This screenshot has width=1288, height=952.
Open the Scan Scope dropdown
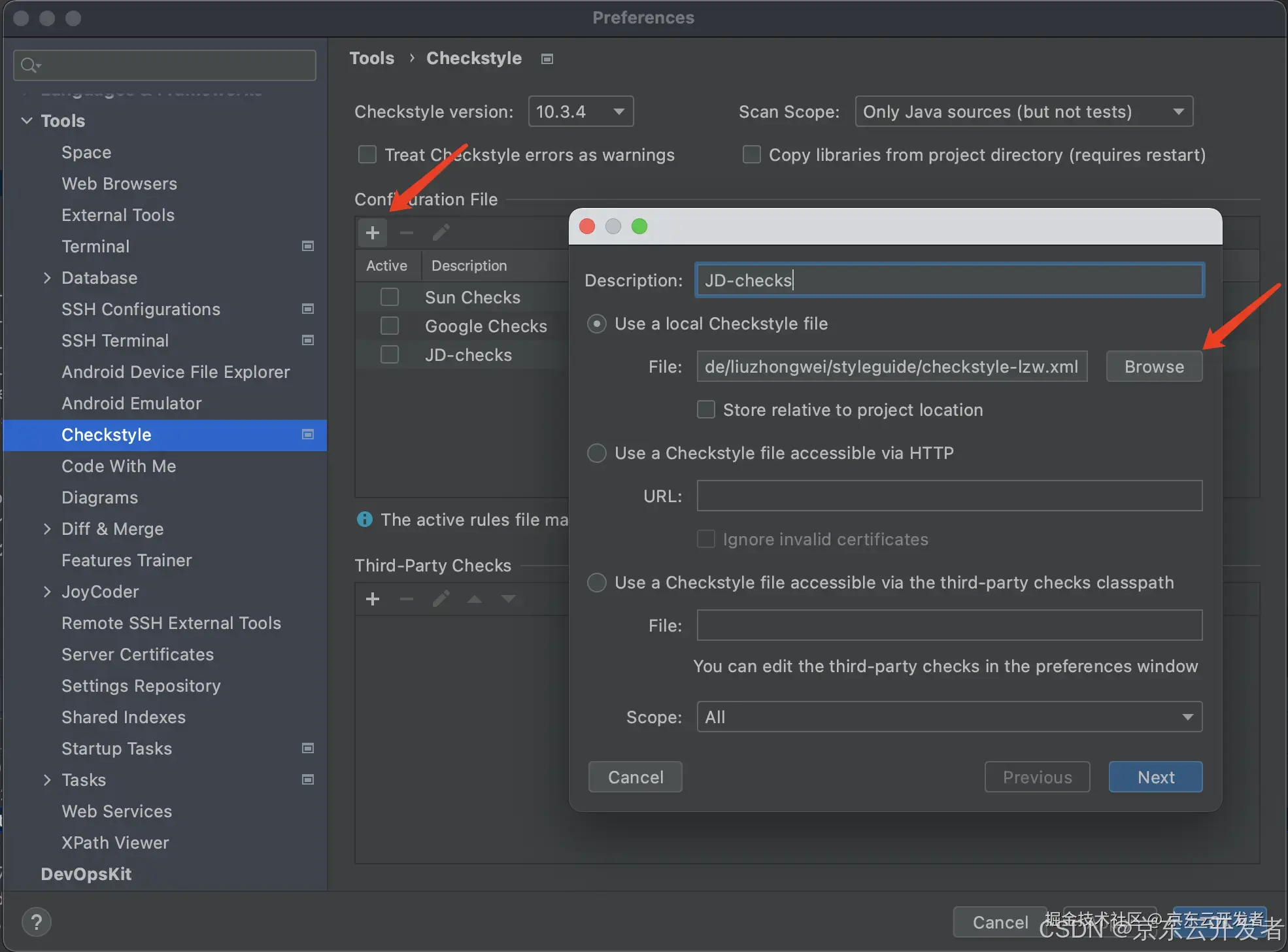[x=1023, y=112]
